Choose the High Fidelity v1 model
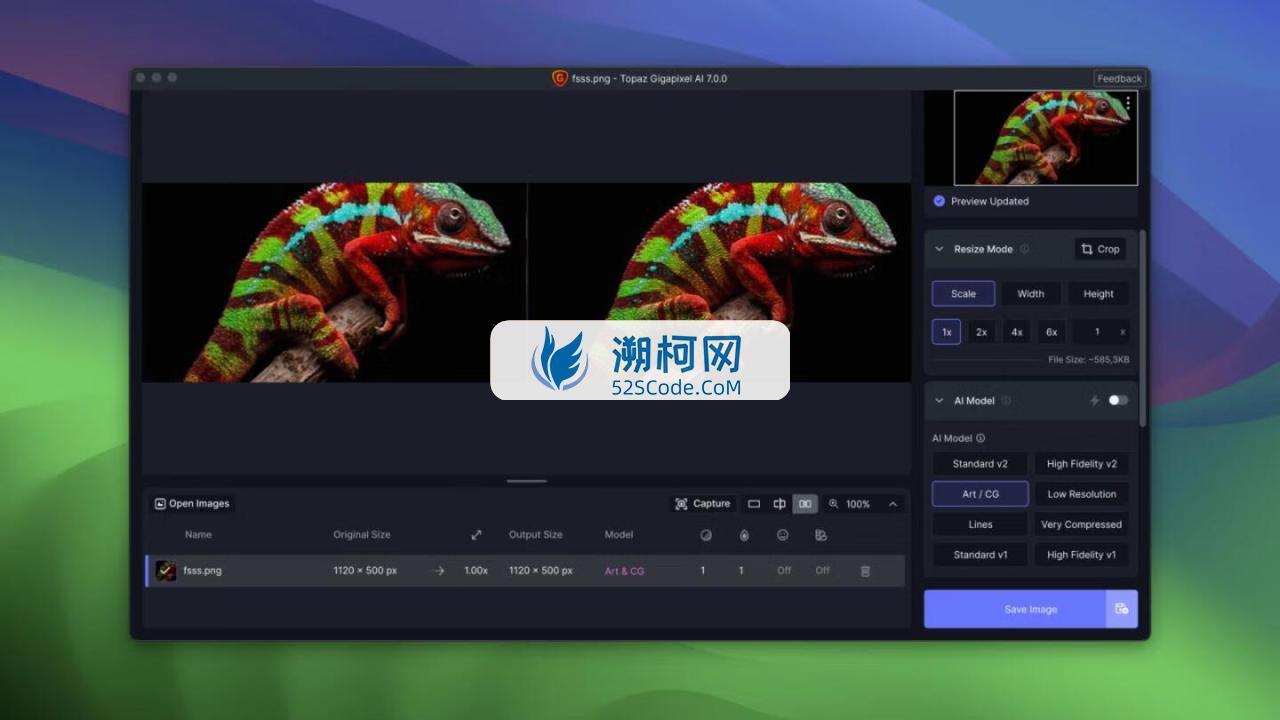The width and height of the screenshot is (1280, 720). [1082, 555]
